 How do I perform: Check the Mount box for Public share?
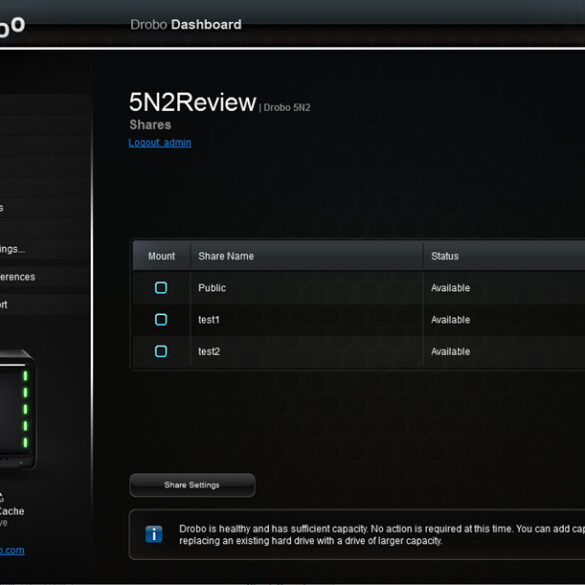(161, 288)
